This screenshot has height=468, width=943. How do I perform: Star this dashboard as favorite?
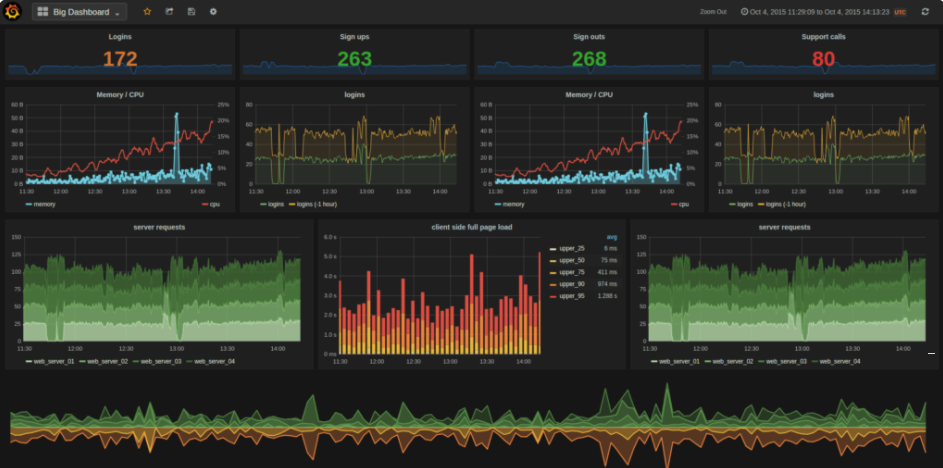pyautogui.click(x=147, y=12)
